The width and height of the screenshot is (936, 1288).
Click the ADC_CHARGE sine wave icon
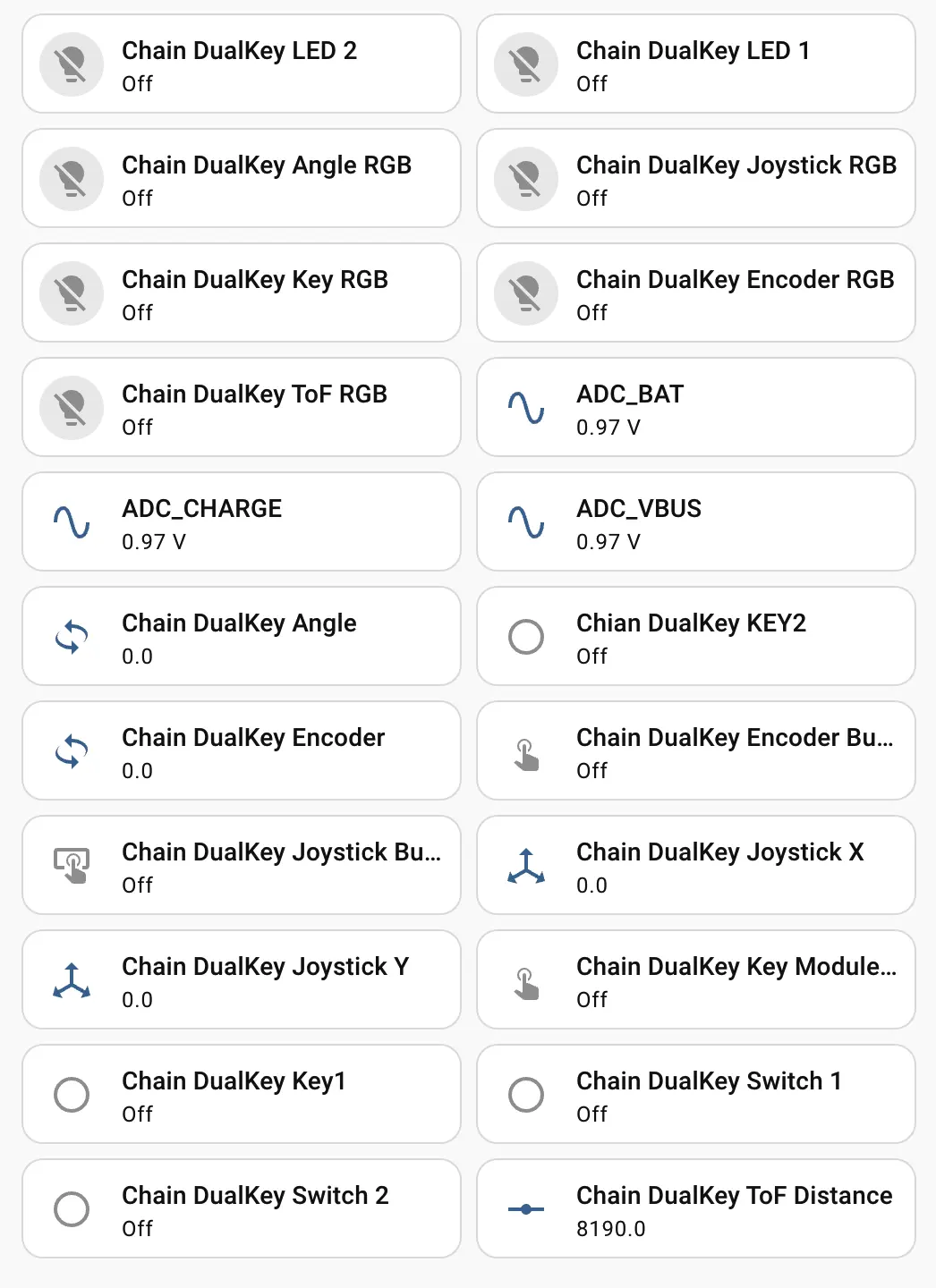point(72,522)
